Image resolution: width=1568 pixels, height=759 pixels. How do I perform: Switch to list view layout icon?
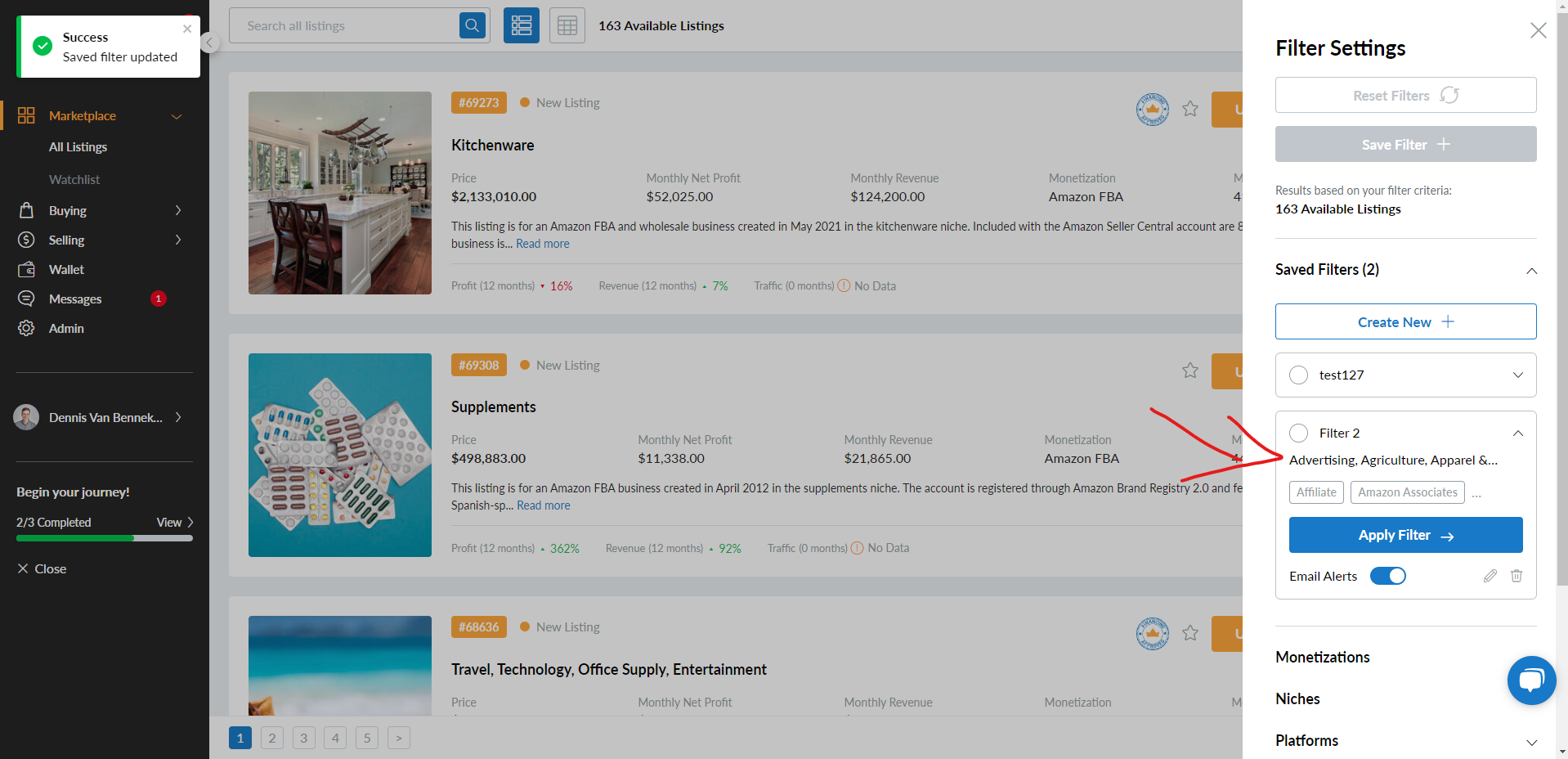[521, 26]
